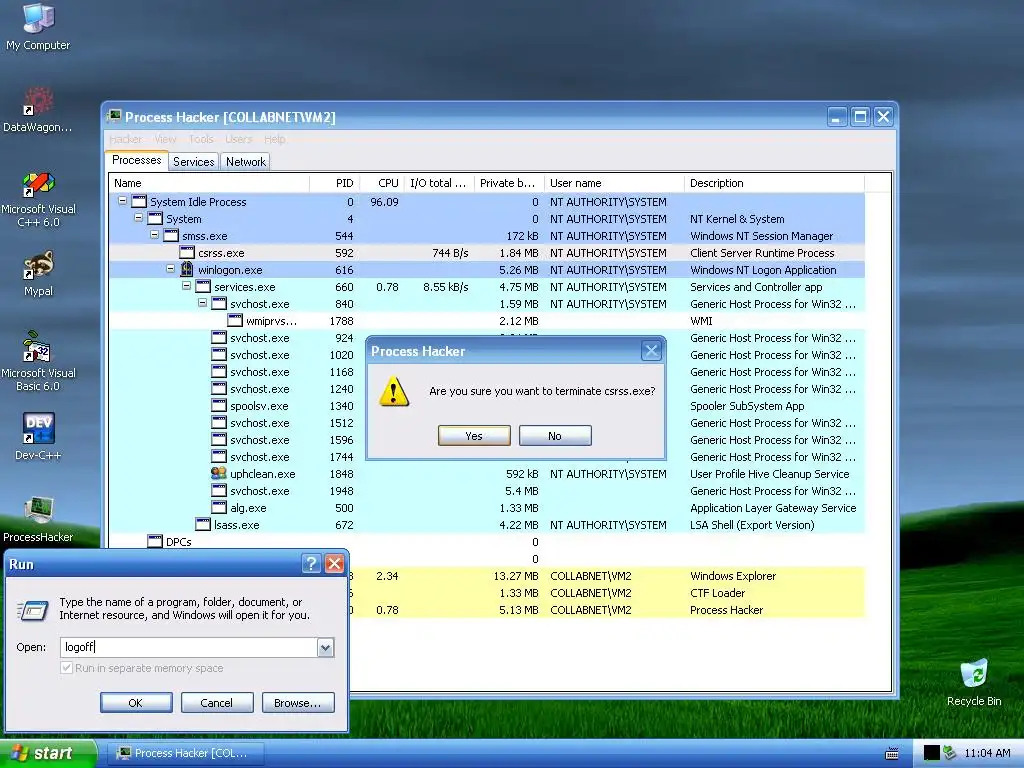Viewport: 1024px width, 768px height.
Task: Sort by the Name column header
Action: pyautogui.click(x=209, y=183)
